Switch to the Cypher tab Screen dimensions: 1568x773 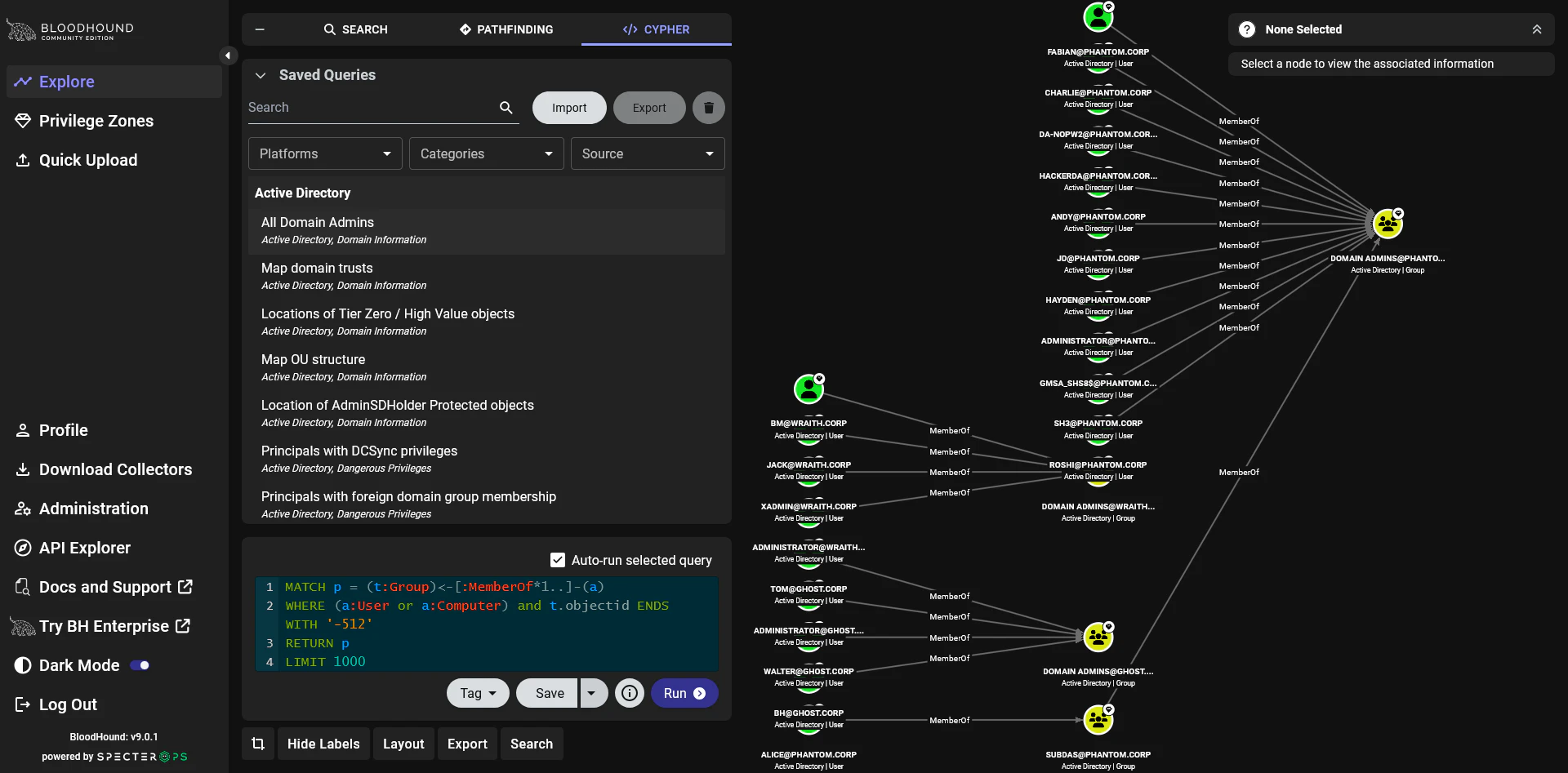656,29
